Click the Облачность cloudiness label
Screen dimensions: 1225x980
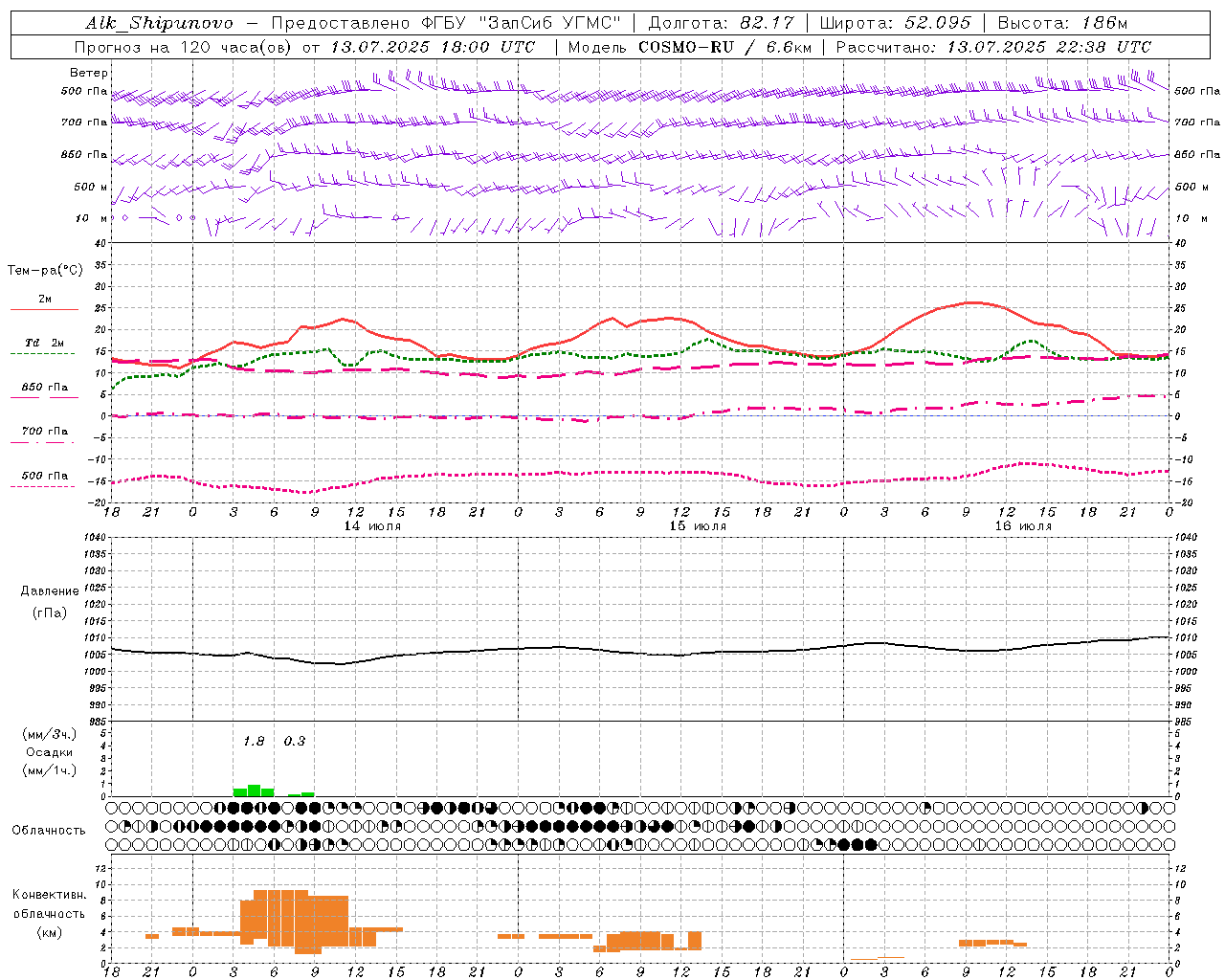point(49,831)
